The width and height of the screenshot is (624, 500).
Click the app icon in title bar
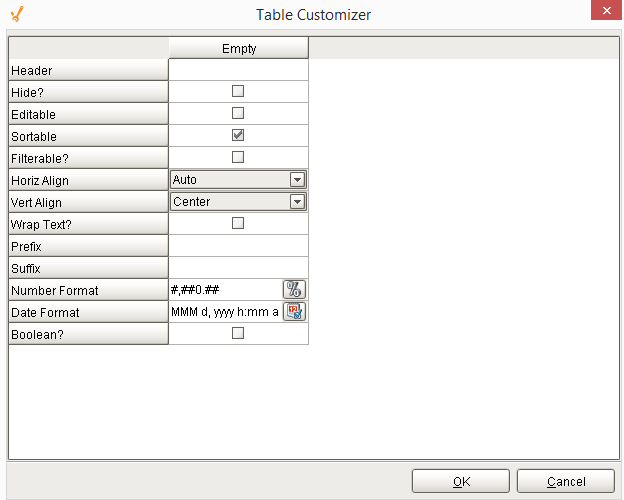[16, 14]
